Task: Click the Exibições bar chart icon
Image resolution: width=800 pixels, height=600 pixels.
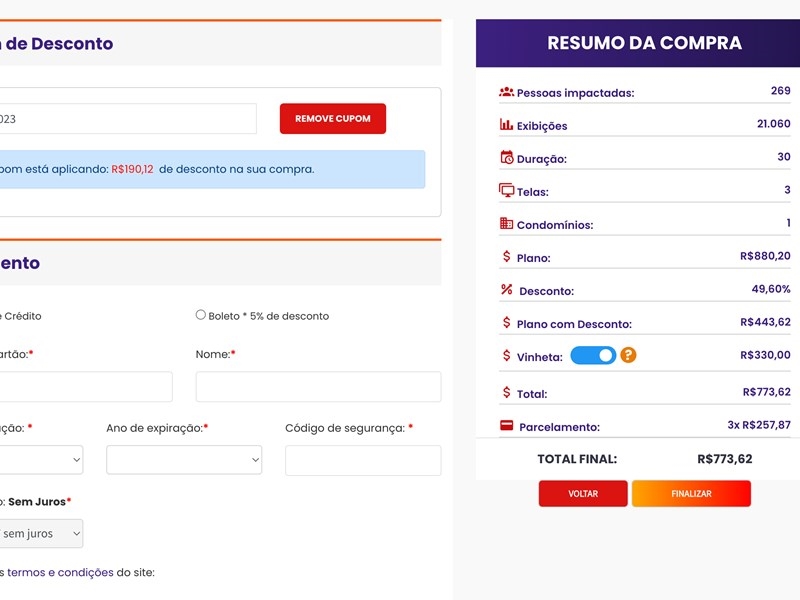Action: tap(506, 124)
